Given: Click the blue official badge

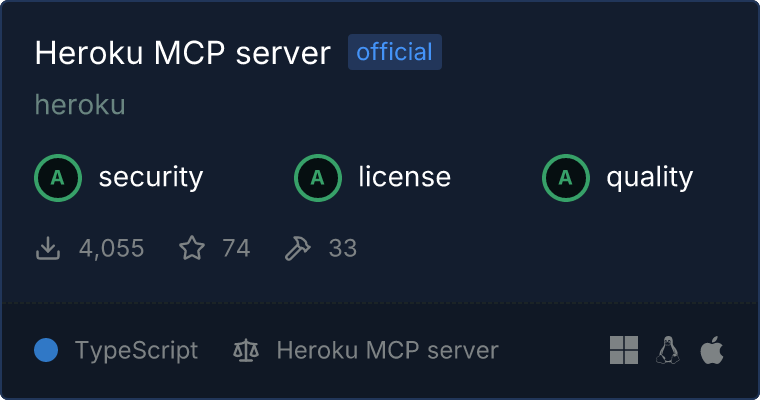Looking at the screenshot, I should (x=395, y=52).
